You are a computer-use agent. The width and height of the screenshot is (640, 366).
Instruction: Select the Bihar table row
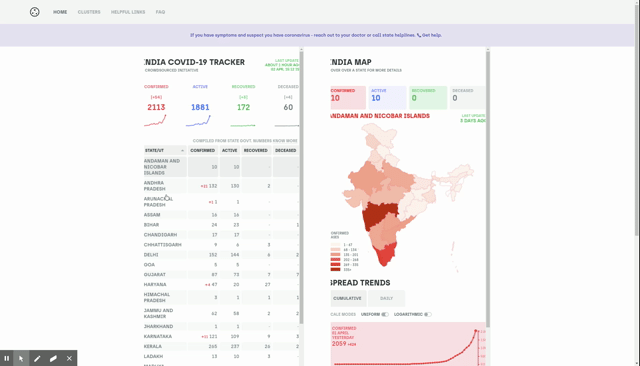click(x=222, y=225)
